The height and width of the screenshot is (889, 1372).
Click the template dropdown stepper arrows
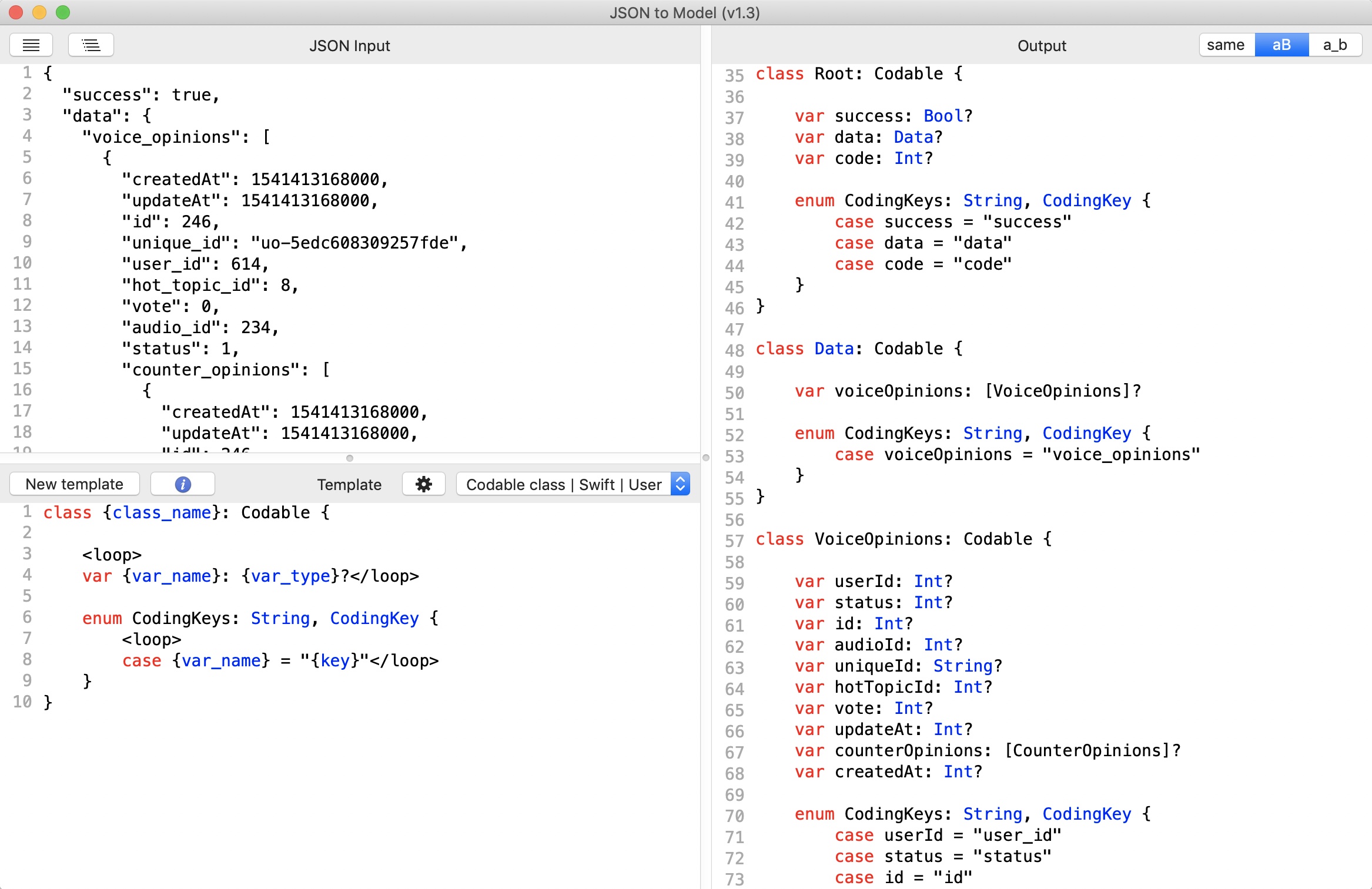680,484
